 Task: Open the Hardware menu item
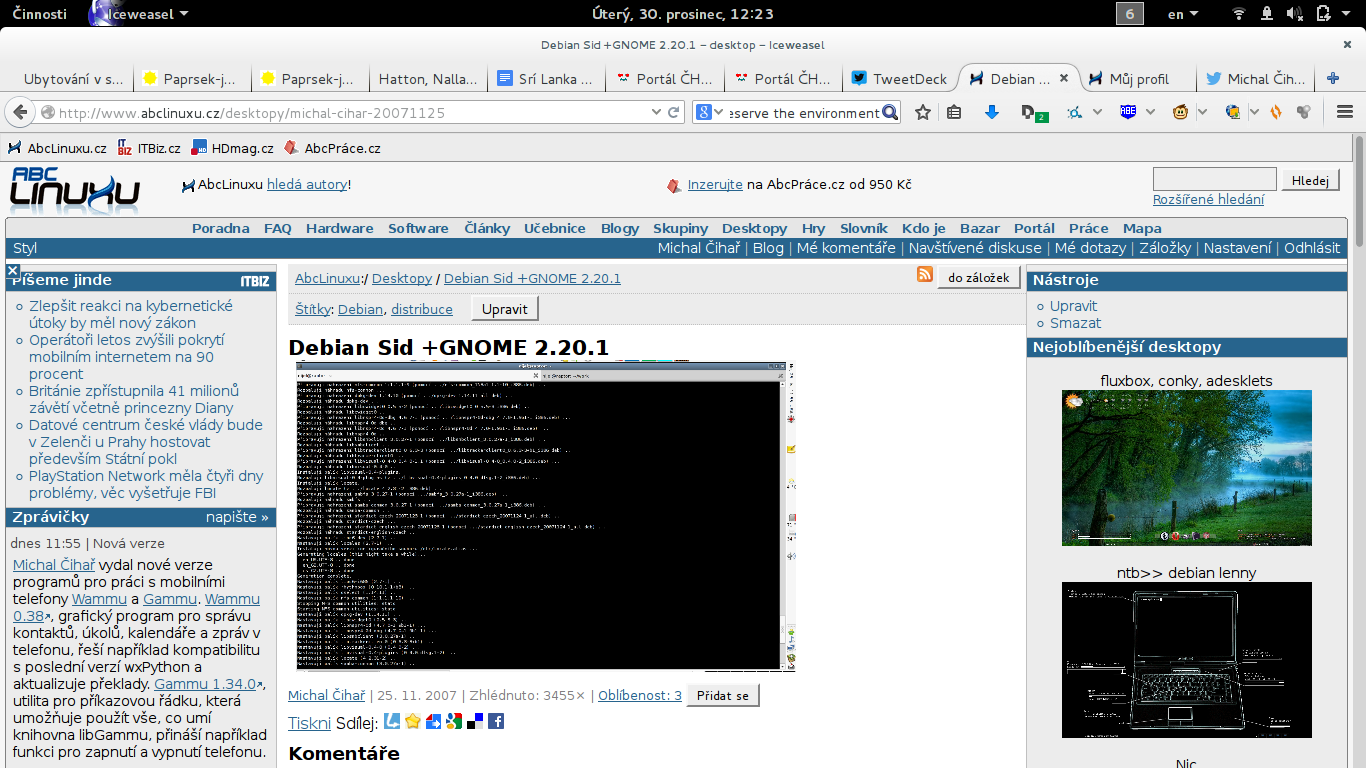(x=340, y=228)
